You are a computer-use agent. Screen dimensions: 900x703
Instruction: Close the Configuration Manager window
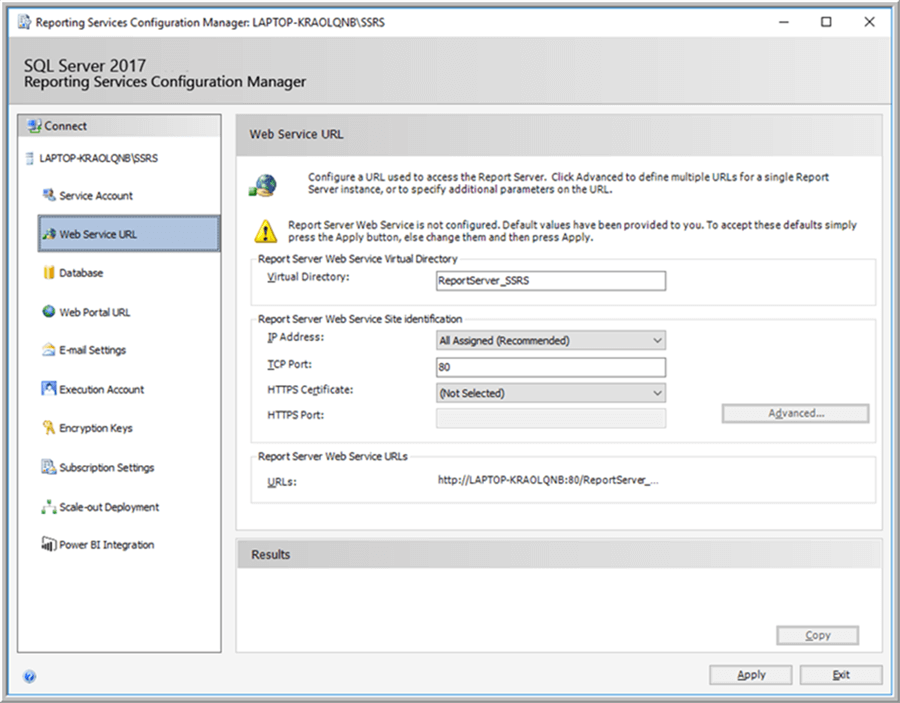click(869, 22)
